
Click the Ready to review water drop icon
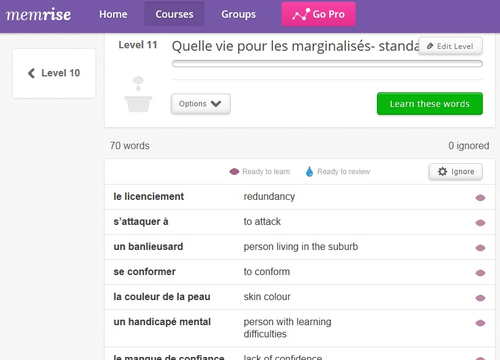tap(309, 172)
